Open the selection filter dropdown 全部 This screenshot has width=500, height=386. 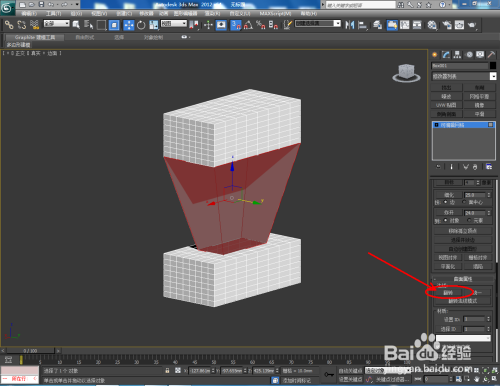pos(57,24)
